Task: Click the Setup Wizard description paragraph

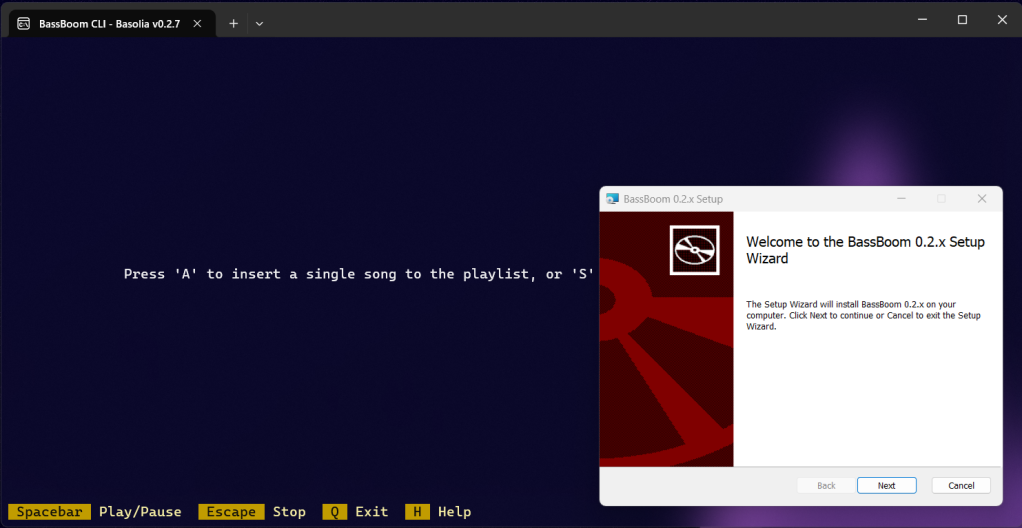Action: click(x=863, y=315)
